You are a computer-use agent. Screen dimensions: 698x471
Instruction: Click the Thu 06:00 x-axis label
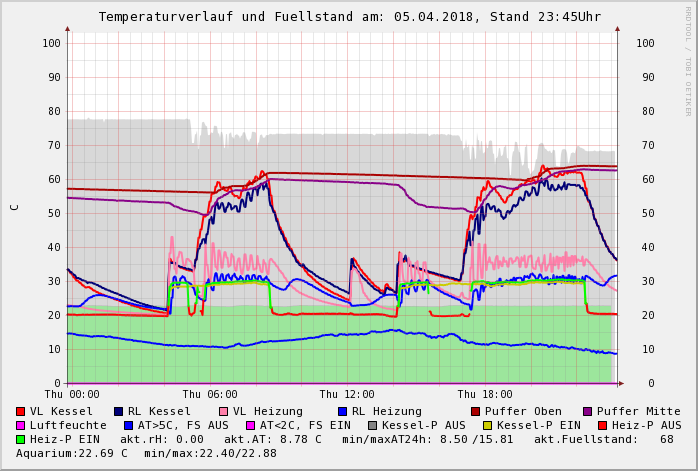[x=210, y=395]
